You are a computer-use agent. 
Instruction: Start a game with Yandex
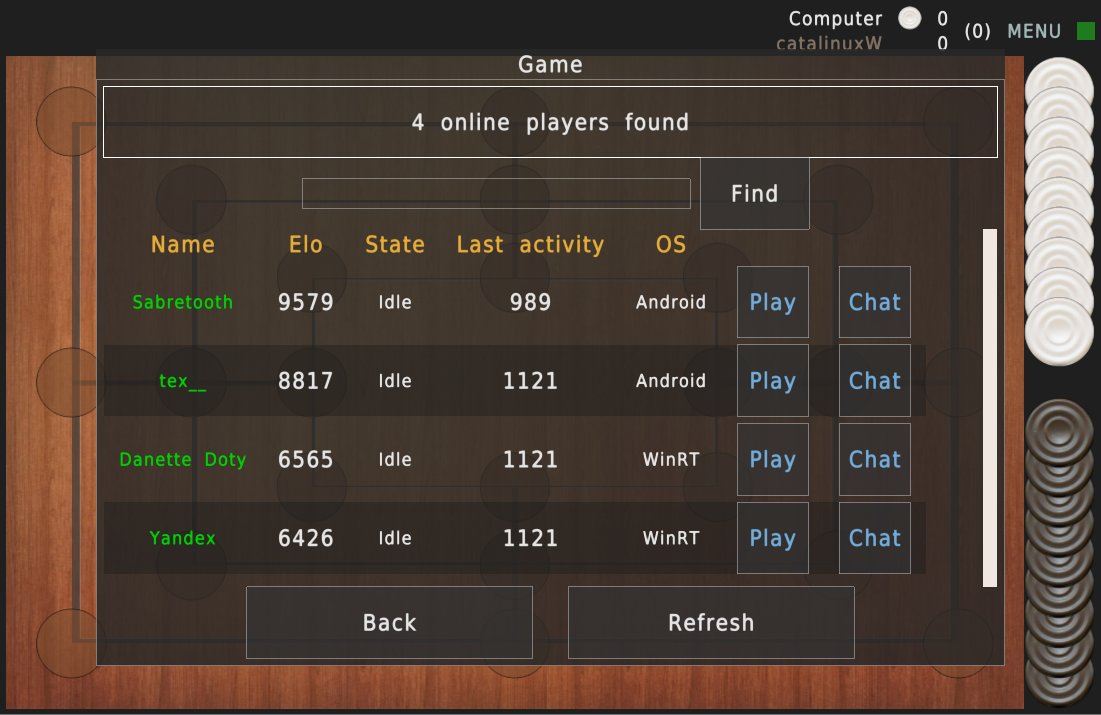(772, 538)
